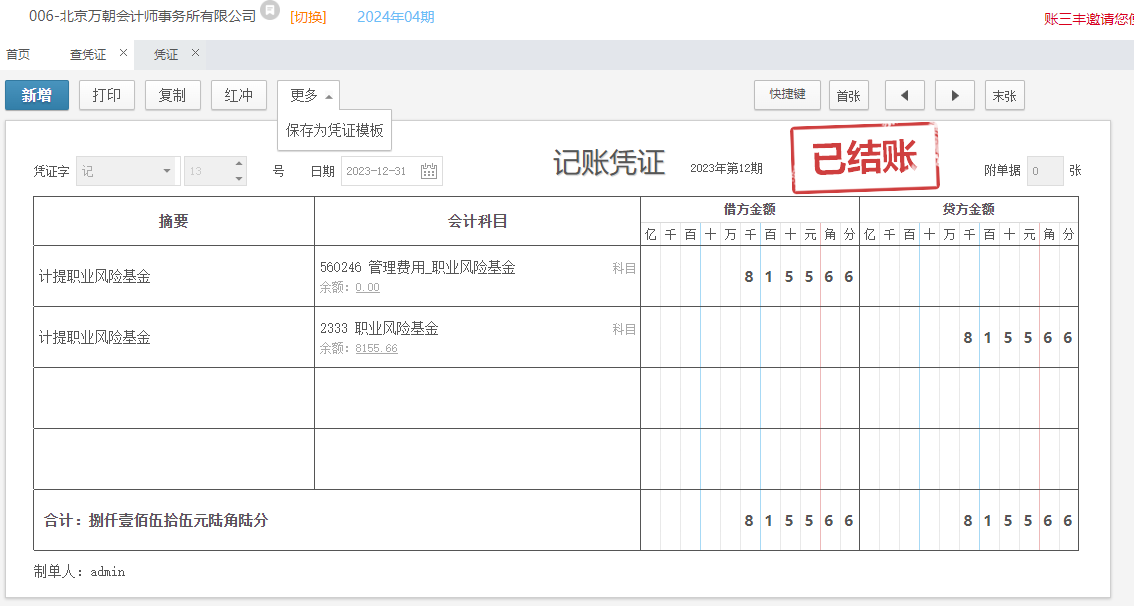Image resolution: width=1134 pixels, height=606 pixels.
Task: Increase the voucher number with up arrow
Action: [239, 164]
